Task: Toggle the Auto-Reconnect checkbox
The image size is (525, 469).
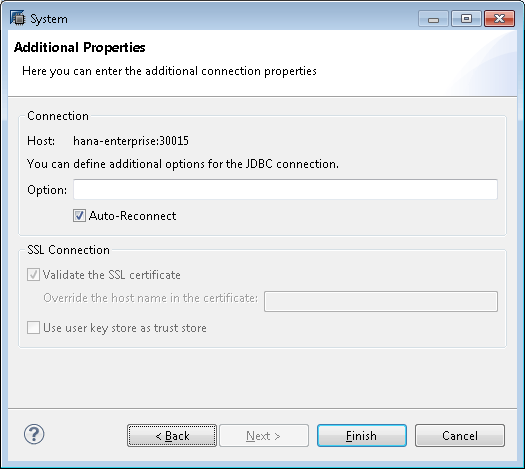Action: [79, 216]
